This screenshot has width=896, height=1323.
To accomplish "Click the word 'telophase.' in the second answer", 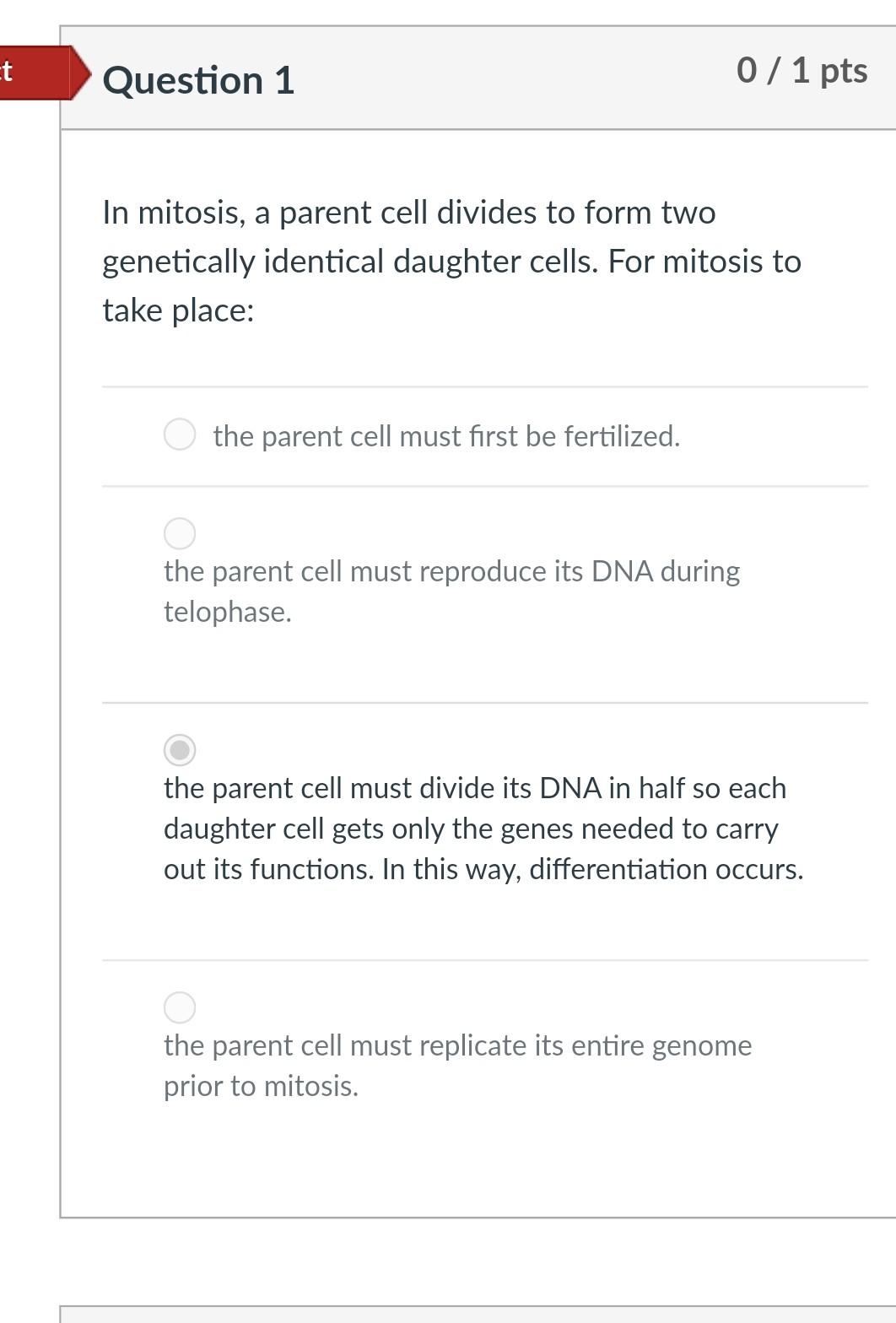I will (x=228, y=612).
